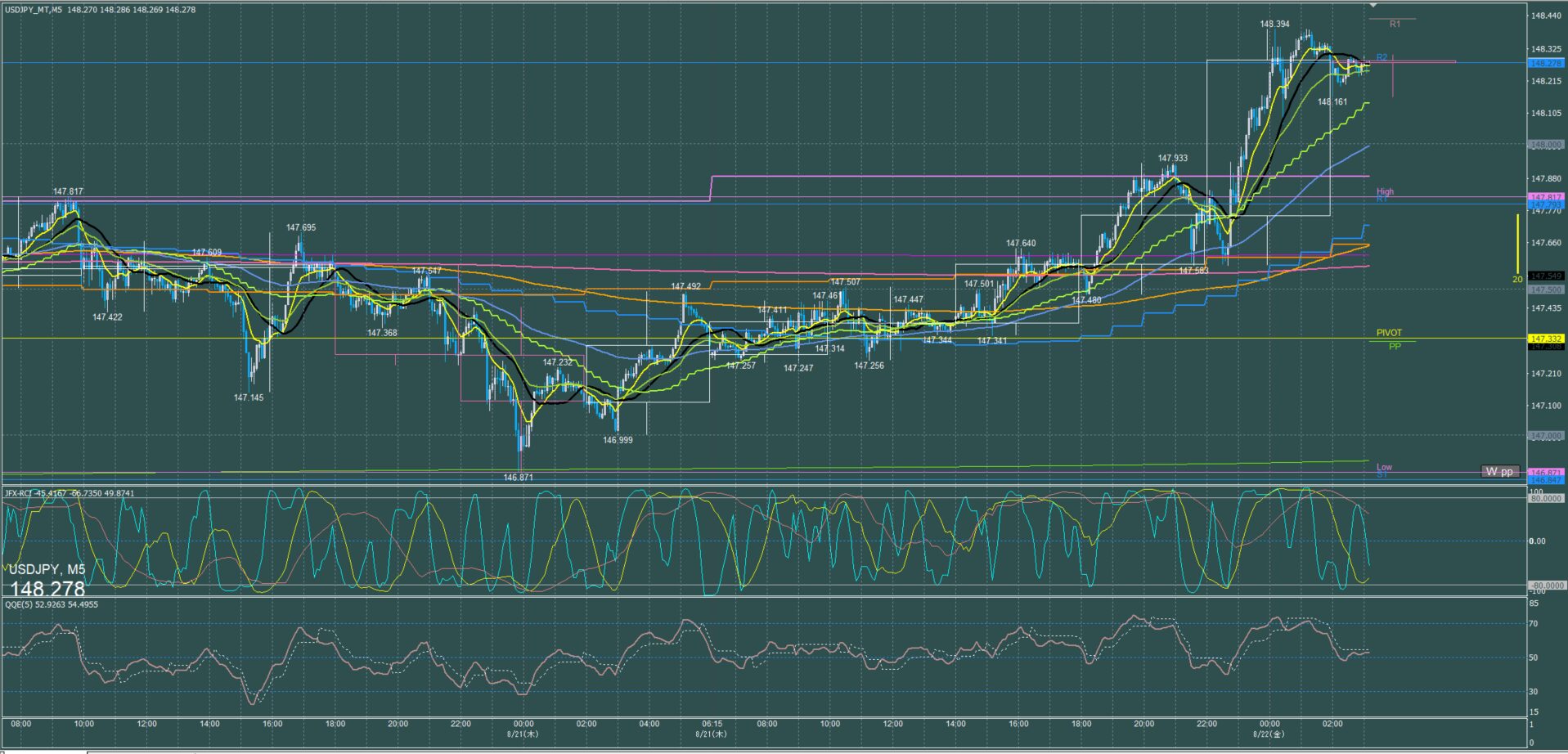Select the green PP level label
1568x754 pixels.
pyautogui.click(x=1395, y=347)
